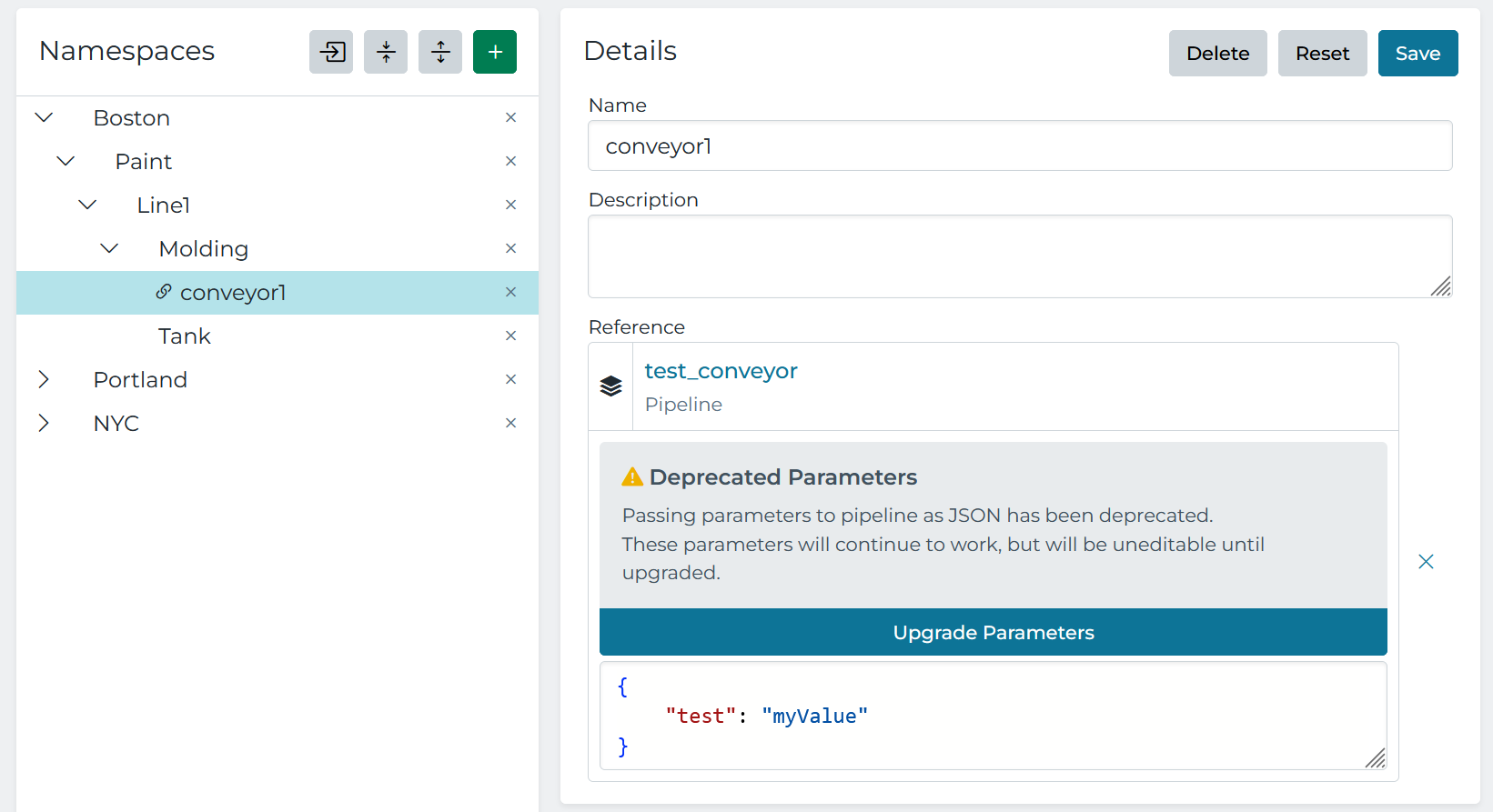
Task: Remove conveyor1 with its X icon
Action: coord(511,292)
